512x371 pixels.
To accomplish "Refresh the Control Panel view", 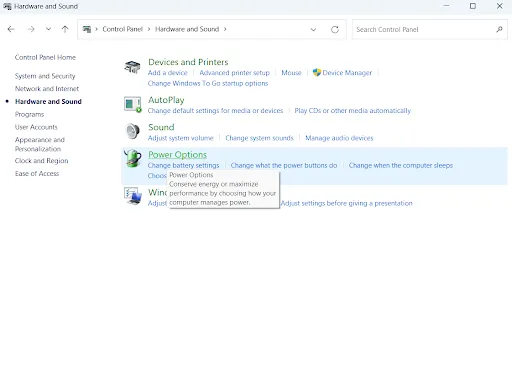I will click(x=335, y=30).
